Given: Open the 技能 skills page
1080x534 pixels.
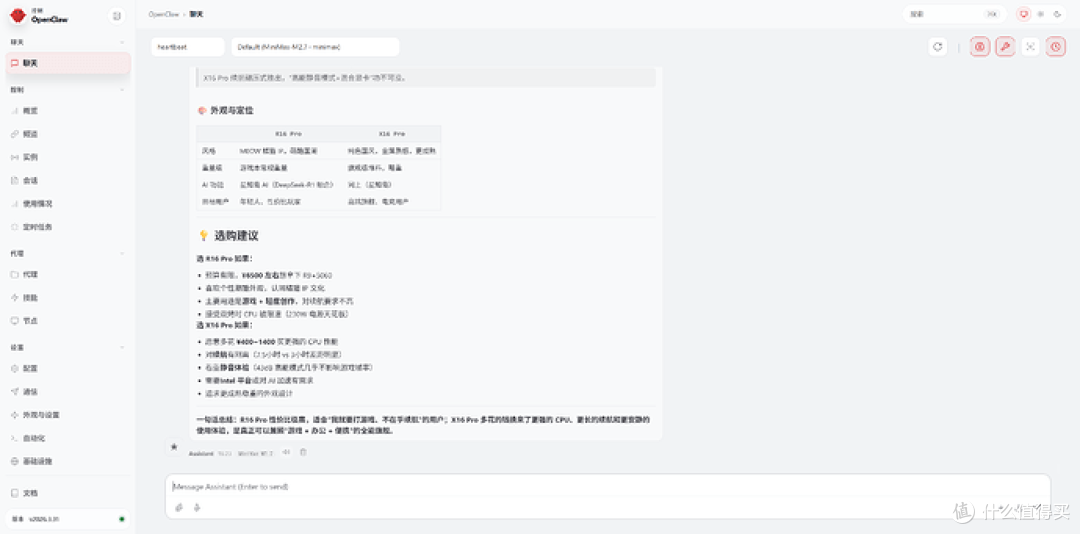Looking at the screenshot, I should [68, 298].
